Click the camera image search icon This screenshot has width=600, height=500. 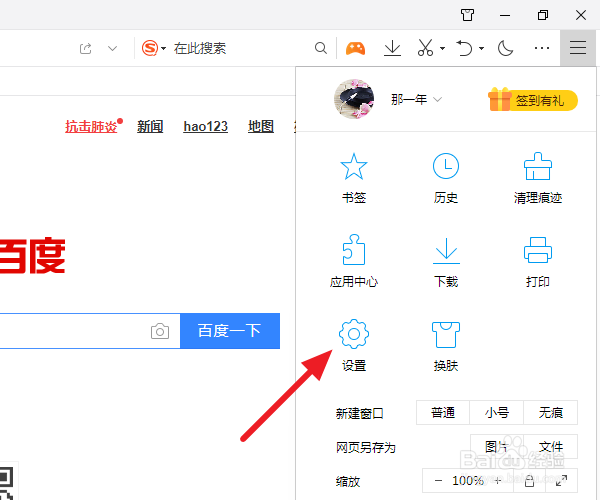pos(160,331)
